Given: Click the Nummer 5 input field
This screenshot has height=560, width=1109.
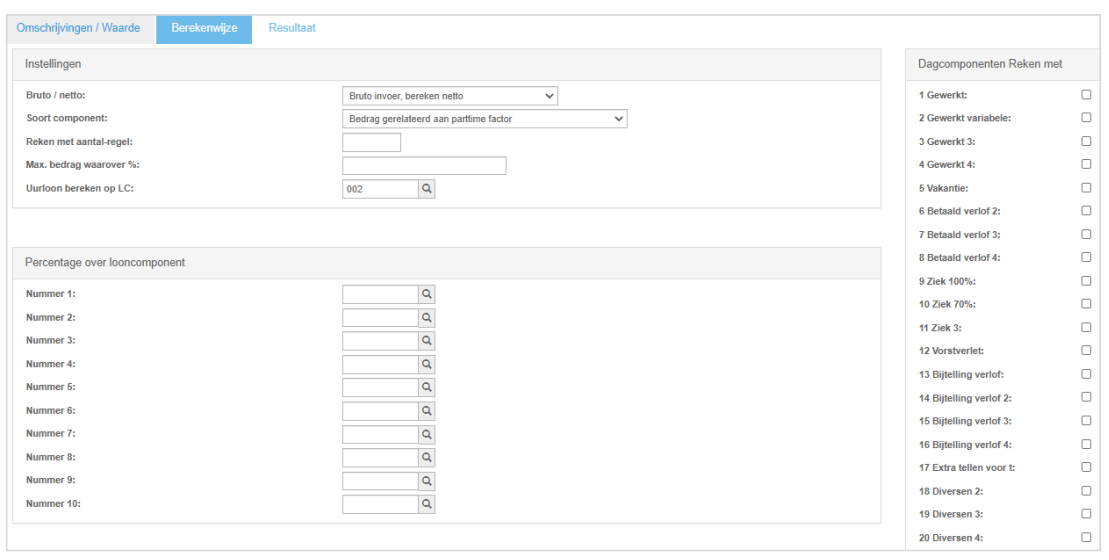Looking at the screenshot, I should coord(381,387).
